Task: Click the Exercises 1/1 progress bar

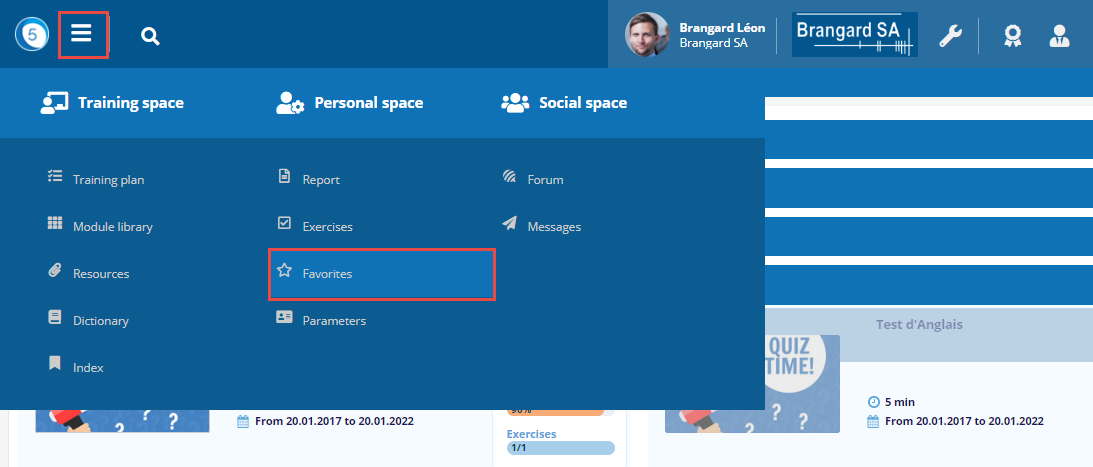Action: point(560,448)
